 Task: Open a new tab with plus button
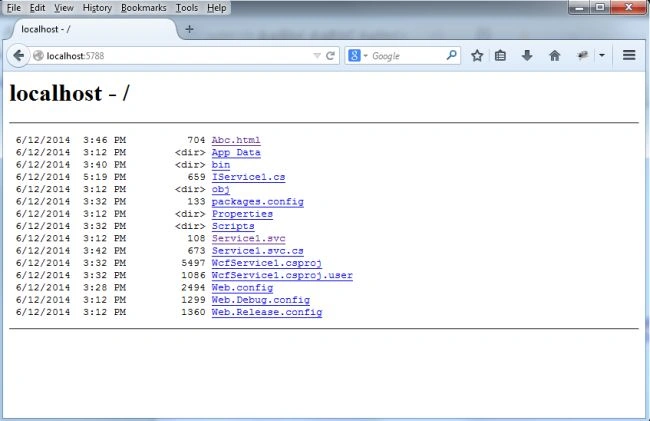pos(189,29)
